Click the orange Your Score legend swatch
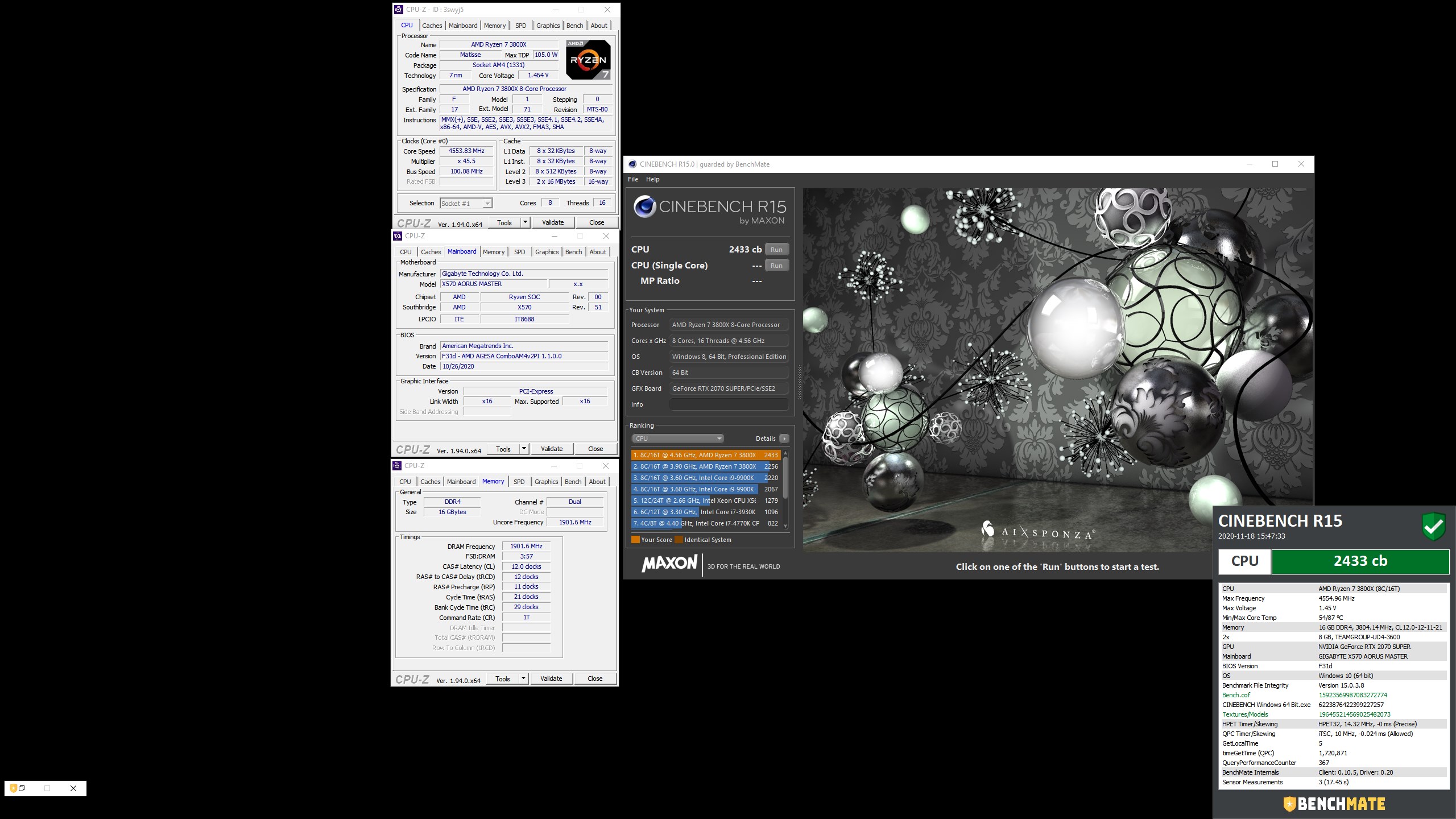 tap(635, 540)
